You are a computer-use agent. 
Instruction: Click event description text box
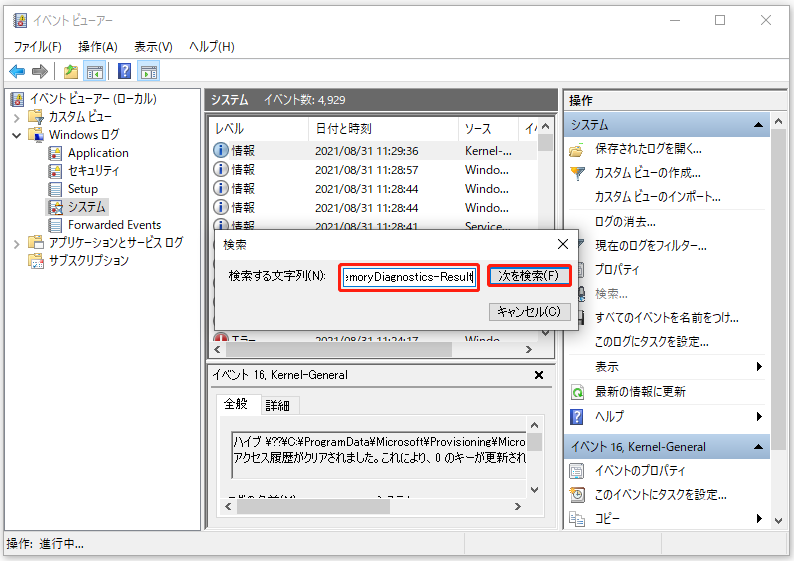378,455
